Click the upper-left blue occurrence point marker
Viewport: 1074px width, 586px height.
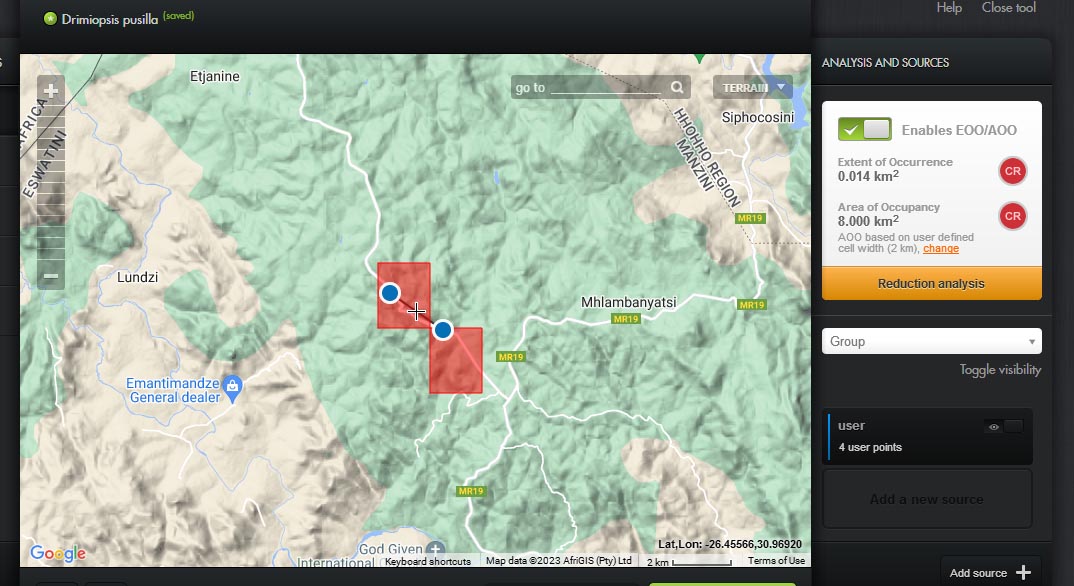coord(390,293)
